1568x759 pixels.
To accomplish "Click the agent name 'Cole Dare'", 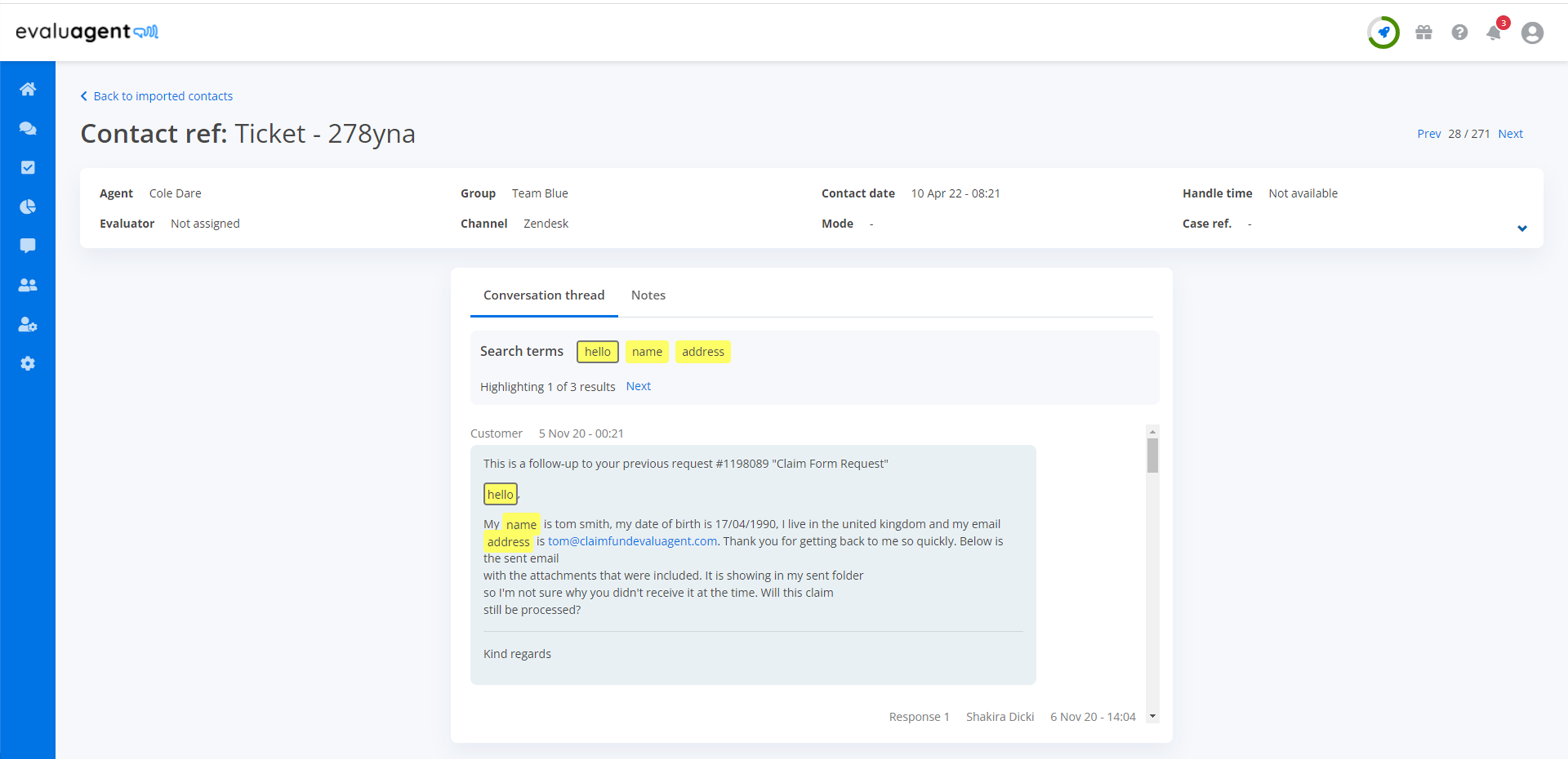I will tap(175, 193).
